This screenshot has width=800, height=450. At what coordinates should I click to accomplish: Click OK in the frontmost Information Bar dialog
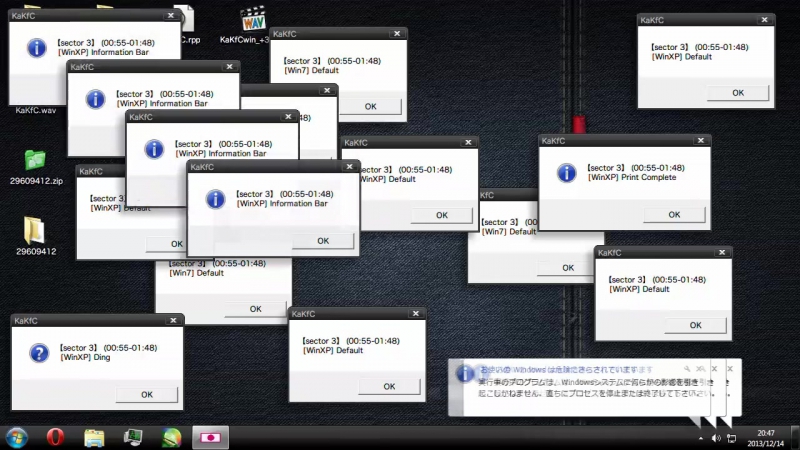[x=323, y=241]
